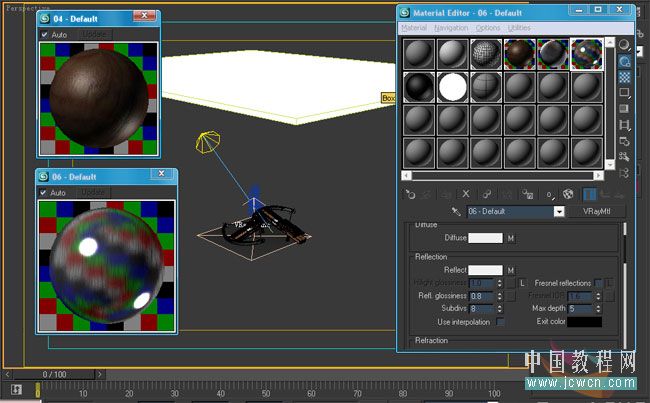
Task: Click the Get Material icon
Action: click(x=410, y=194)
